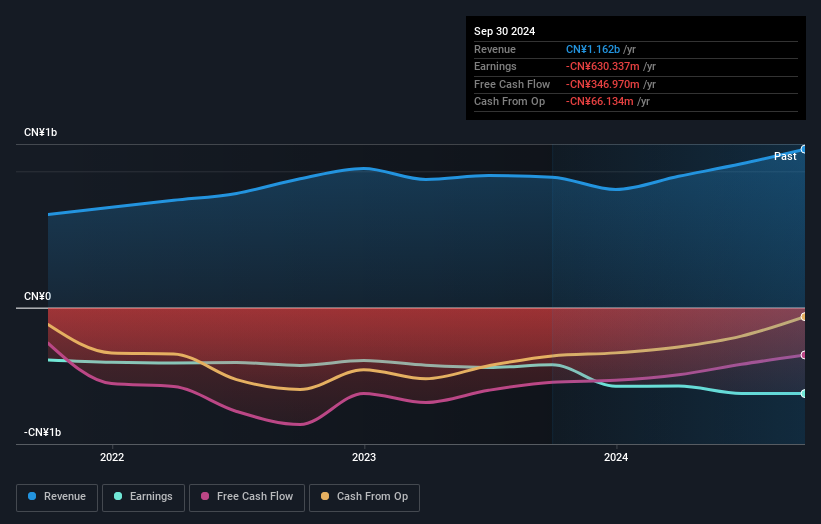Click the CN¥1b y-axis label
The height and width of the screenshot is (524, 821).
40,132
